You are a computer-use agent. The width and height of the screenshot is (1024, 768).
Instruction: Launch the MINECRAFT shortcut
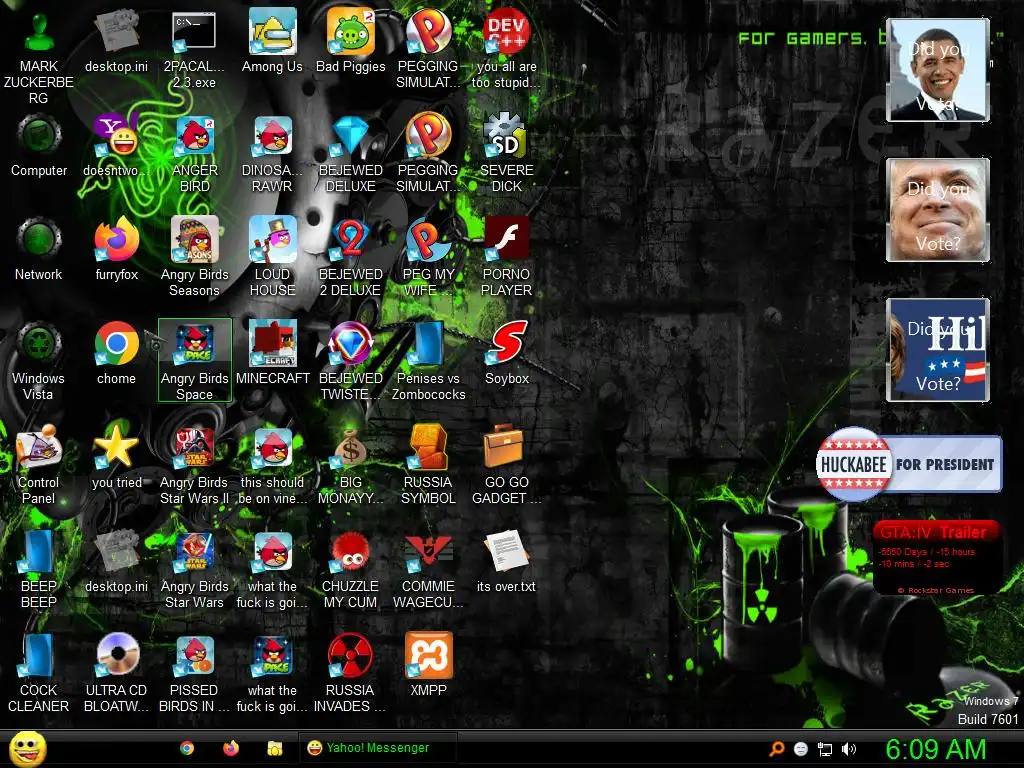click(272, 353)
